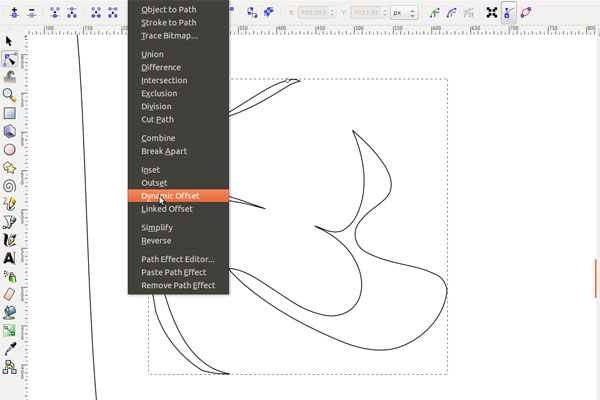The image size is (600, 400).
Task: Select the highlighted Dynamic Offset entry
Action: (x=178, y=196)
